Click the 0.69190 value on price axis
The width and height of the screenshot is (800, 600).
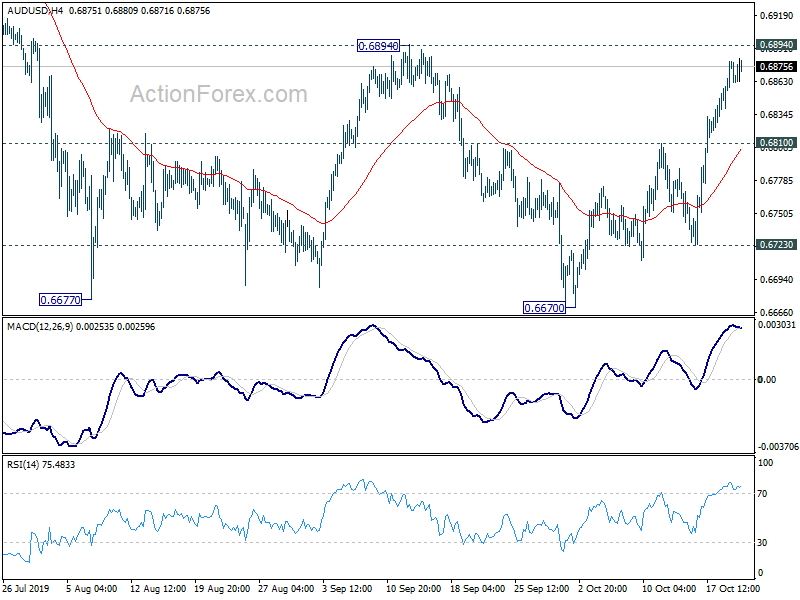coord(777,16)
